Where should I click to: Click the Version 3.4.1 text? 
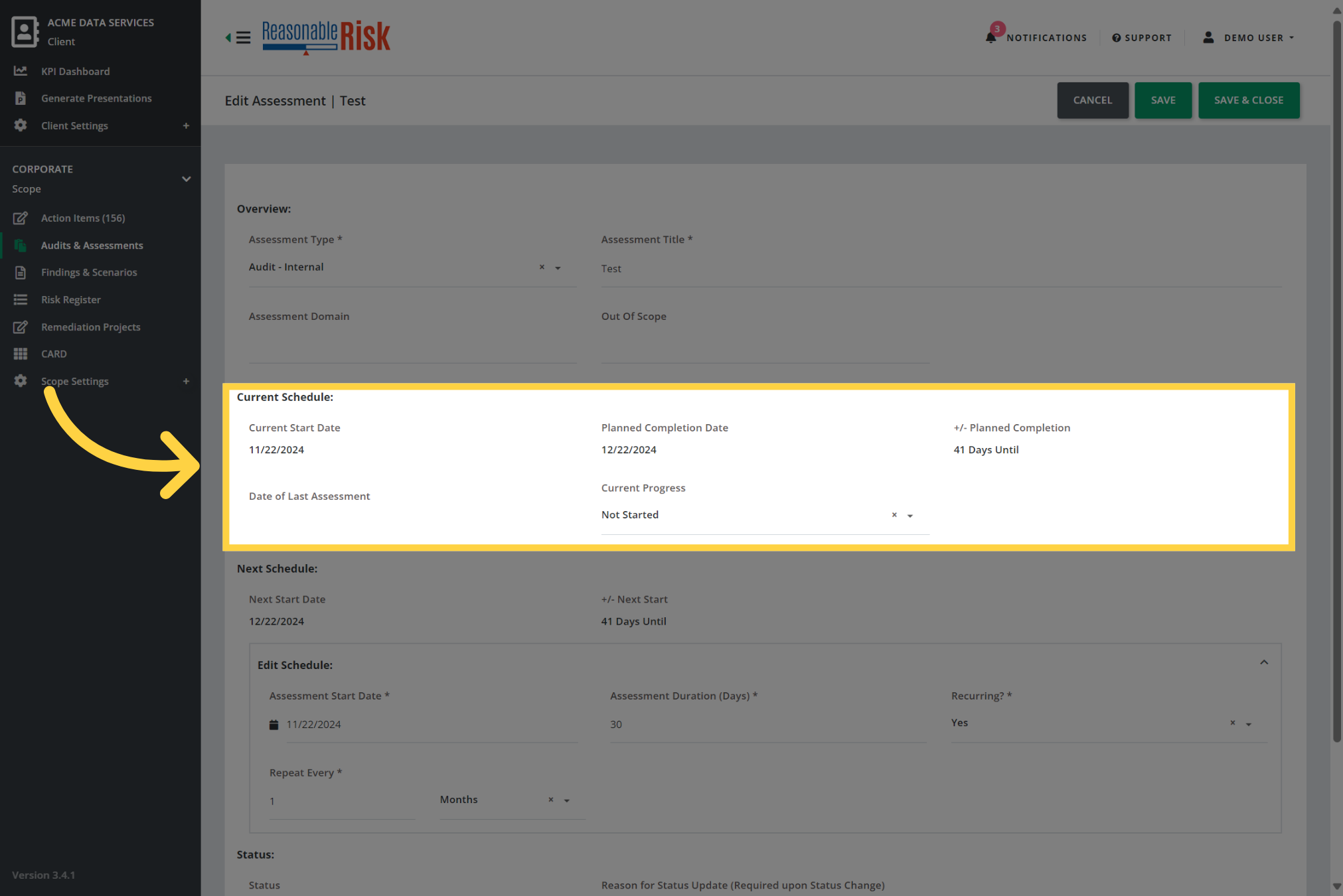(x=43, y=875)
